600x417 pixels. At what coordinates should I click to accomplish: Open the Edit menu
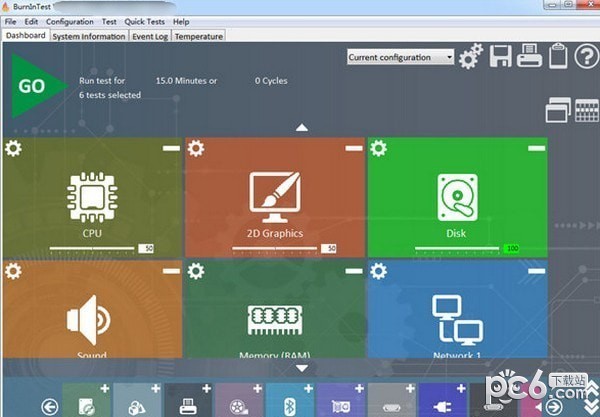coord(31,22)
